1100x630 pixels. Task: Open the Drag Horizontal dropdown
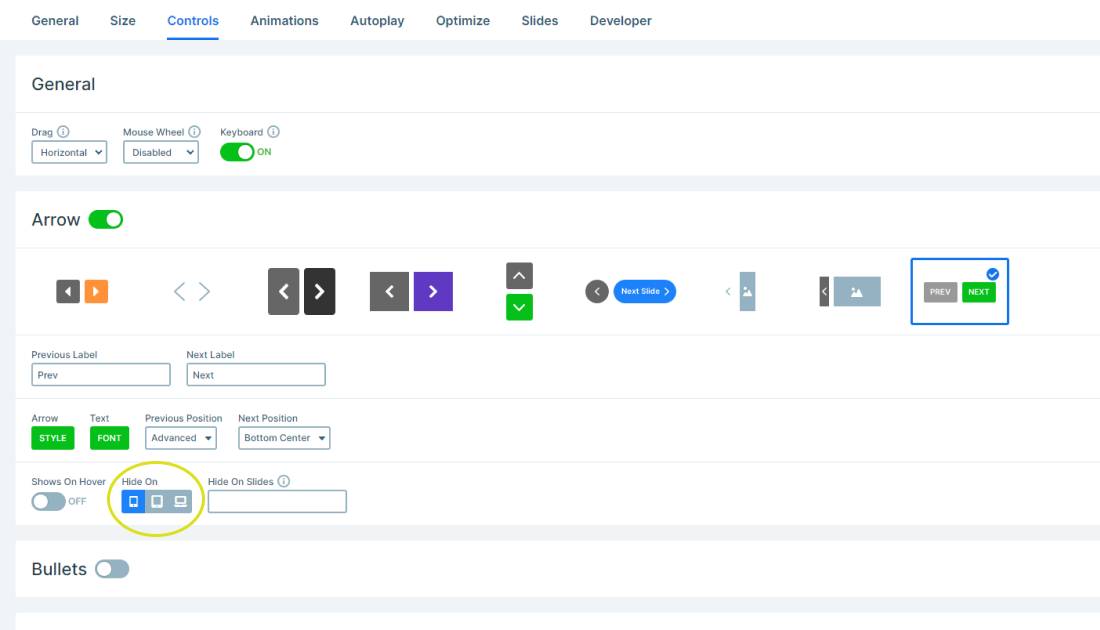(x=69, y=152)
